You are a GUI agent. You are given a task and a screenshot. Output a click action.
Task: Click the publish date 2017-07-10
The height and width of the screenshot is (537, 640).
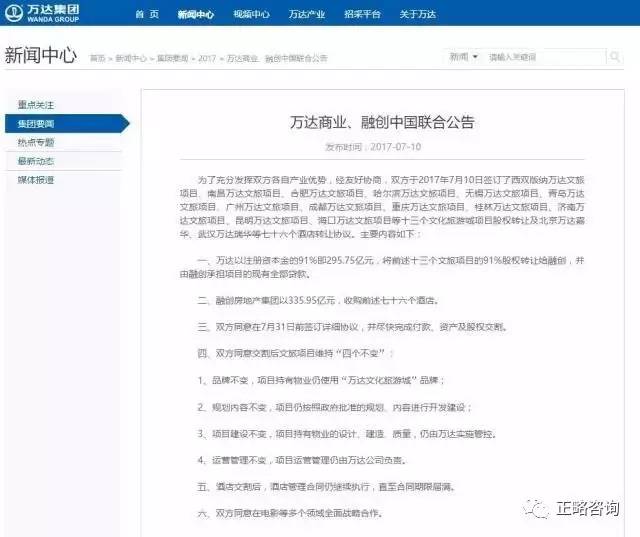396,147
